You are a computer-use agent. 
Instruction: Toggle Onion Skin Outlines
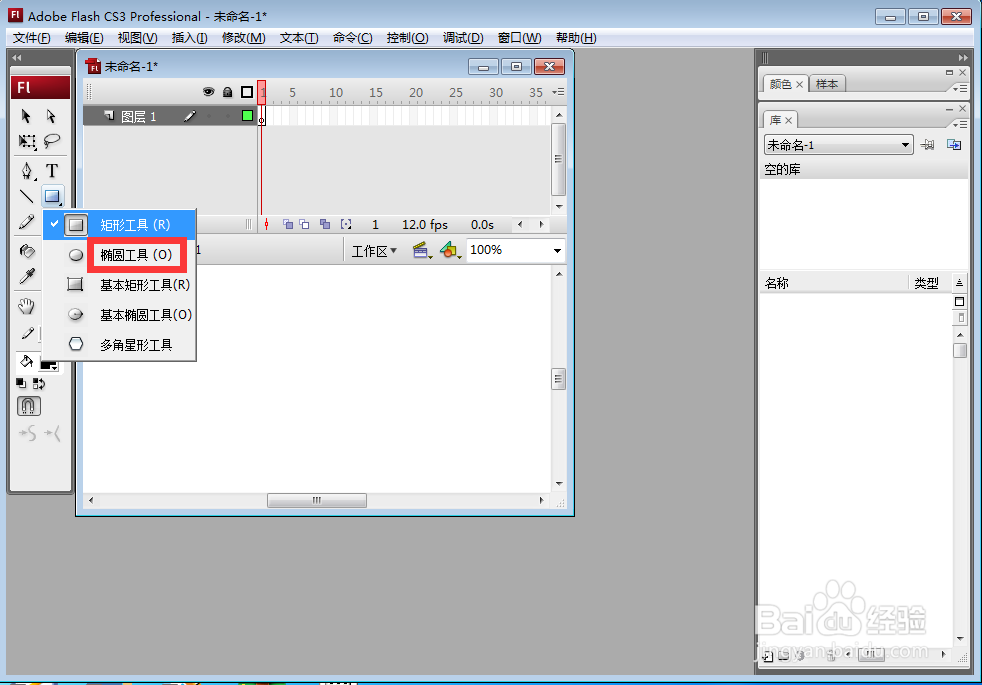coord(304,224)
